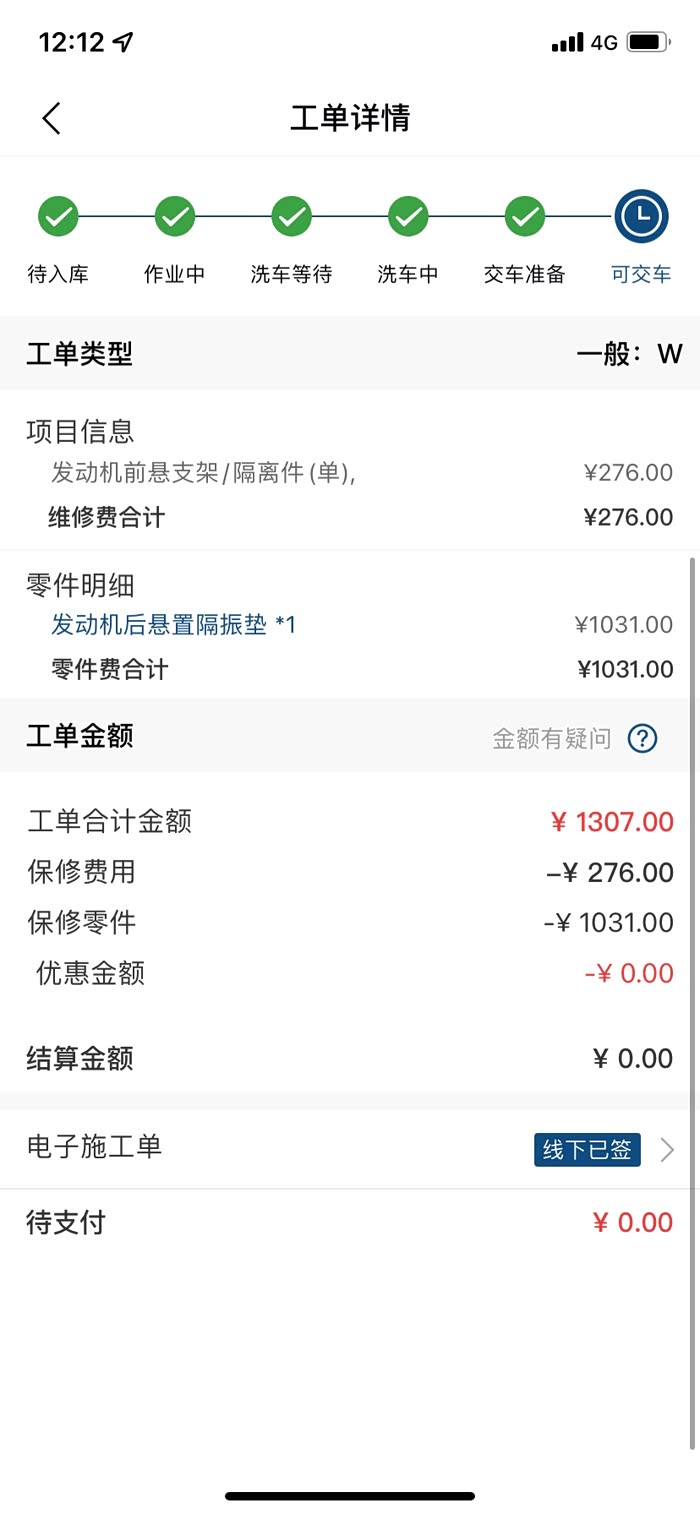Tap the 工单合计金额 ¥ 1307.00 value
Viewport: 700px width, 1514px height.
point(612,822)
